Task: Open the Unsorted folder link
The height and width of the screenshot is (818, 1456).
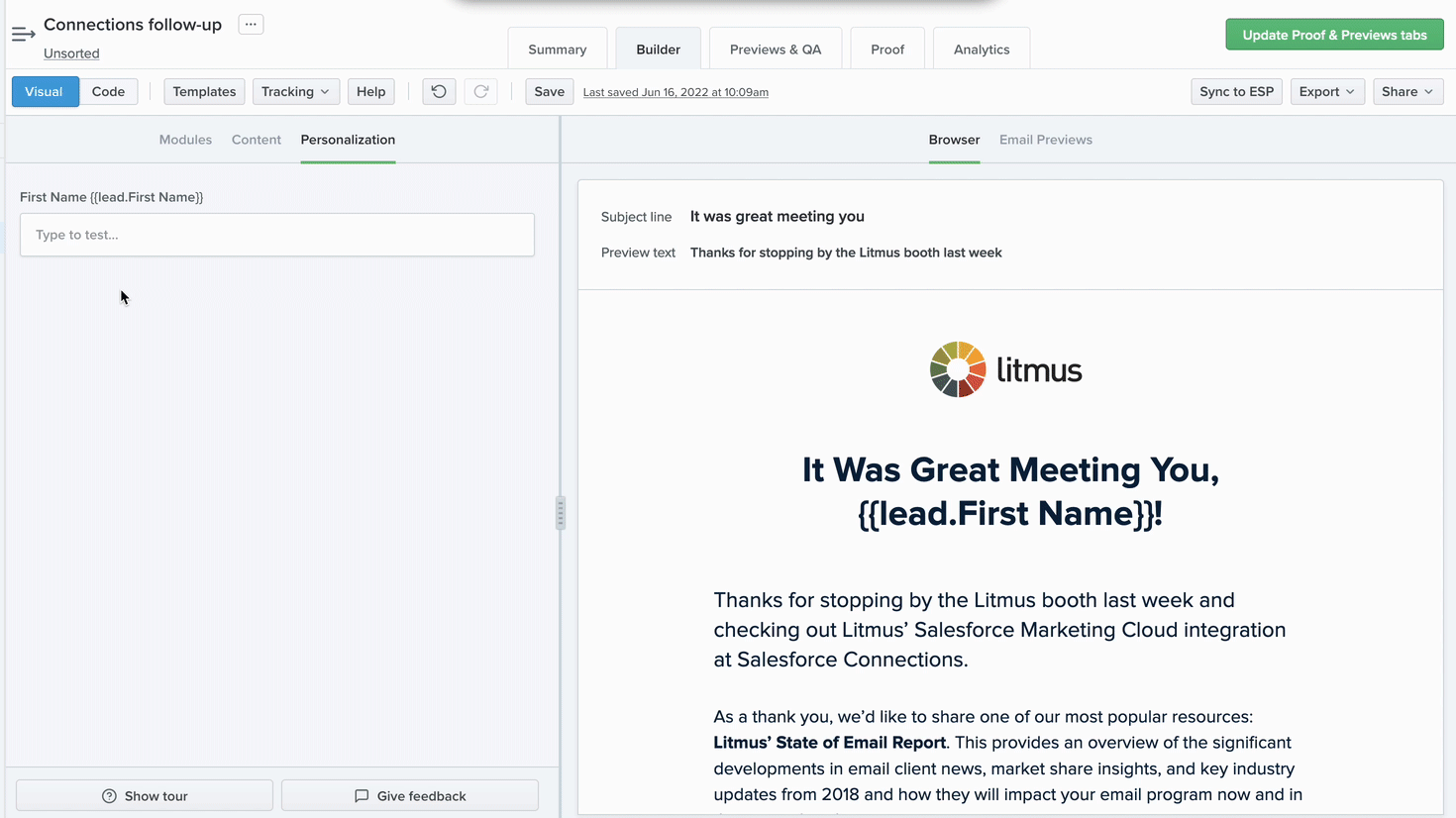Action: pos(71,53)
